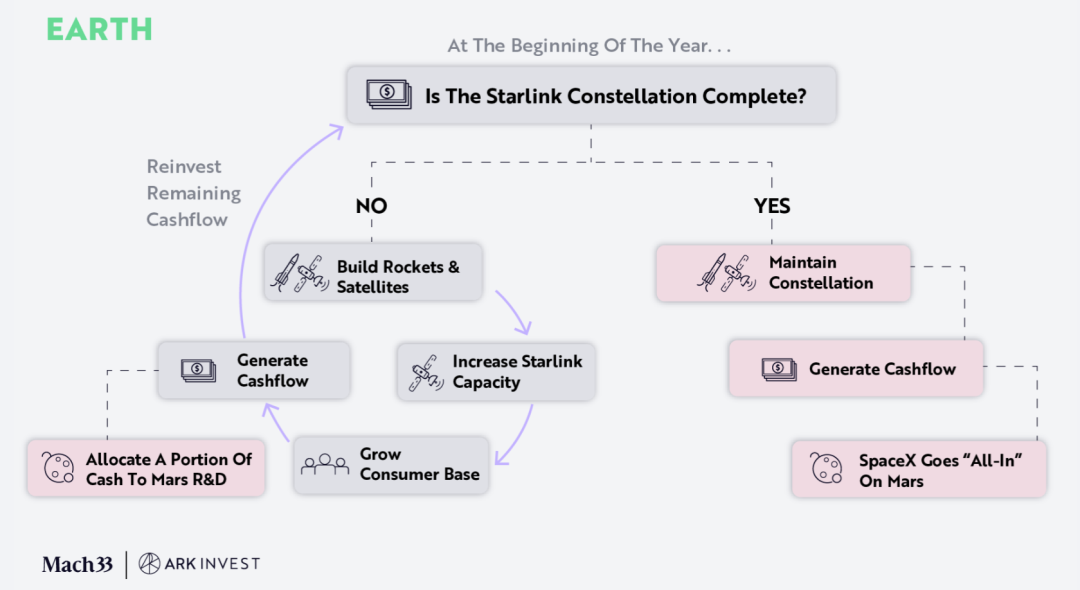Click the cash icon in left Generate Cashflow box
Viewport: 1080px width, 590px height.
pyautogui.click(x=198, y=371)
